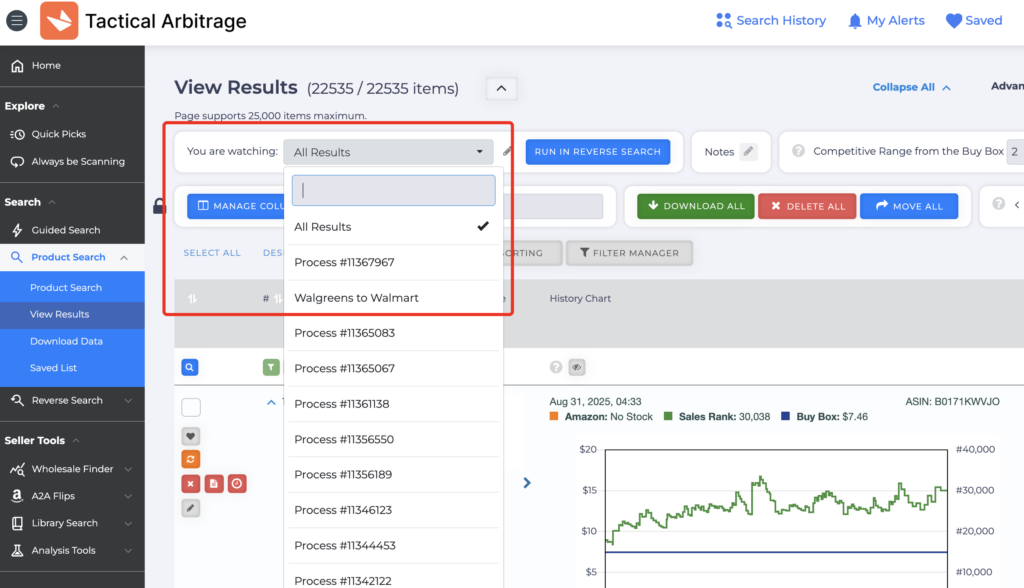
Task: Click Collapse All
Action: 911,87
